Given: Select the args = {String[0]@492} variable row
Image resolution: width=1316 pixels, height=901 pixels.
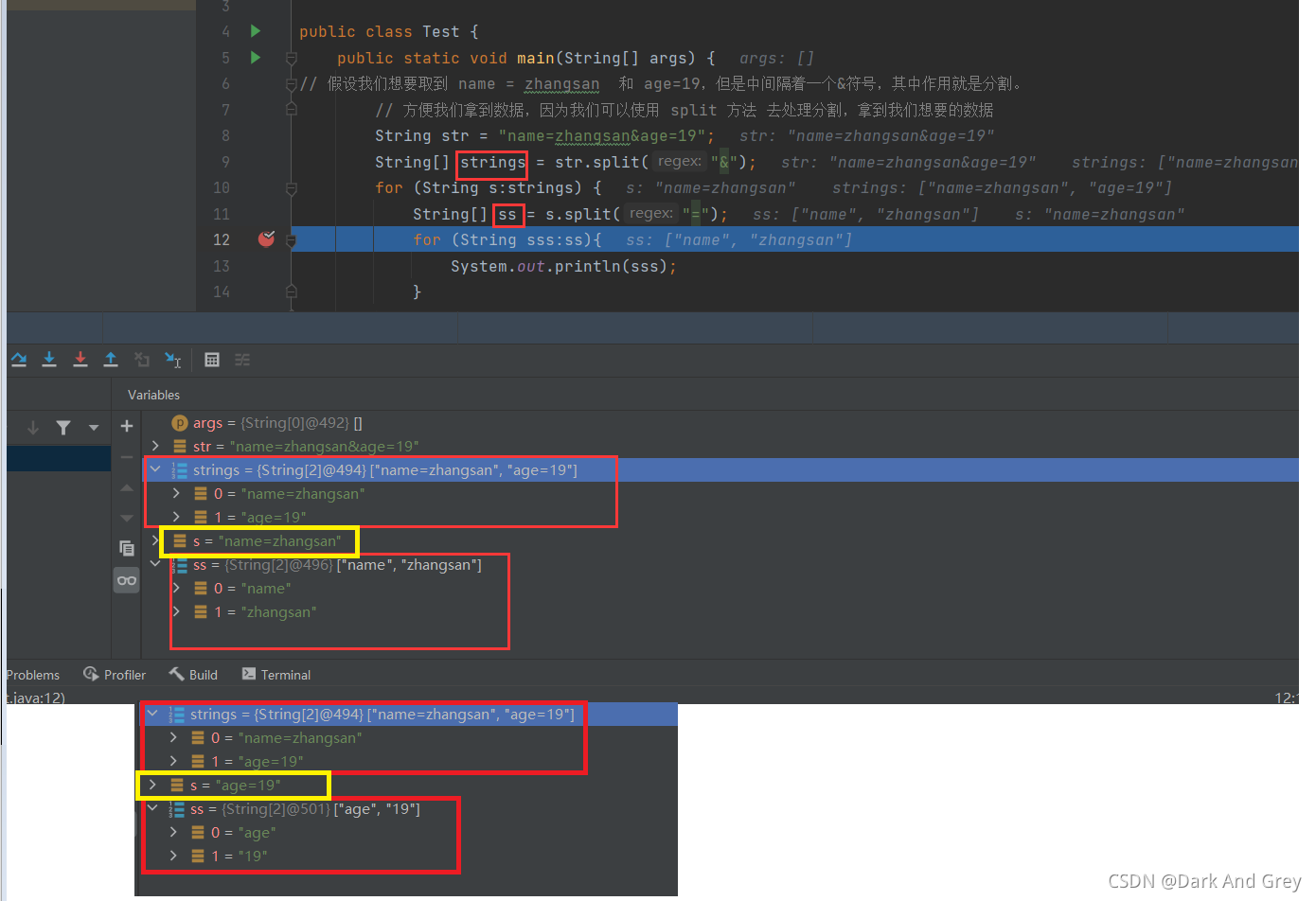Looking at the screenshot, I should 720,423.
